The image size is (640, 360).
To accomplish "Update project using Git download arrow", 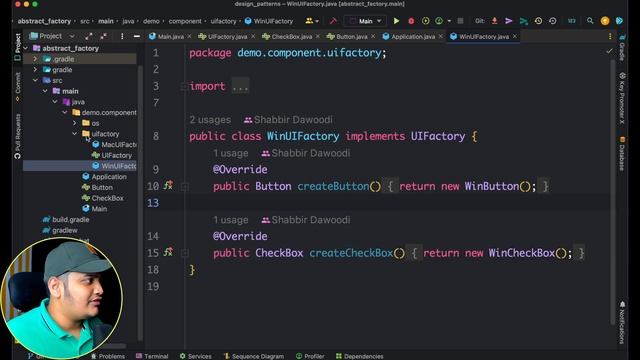I will pyautogui.click(x=494, y=21).
